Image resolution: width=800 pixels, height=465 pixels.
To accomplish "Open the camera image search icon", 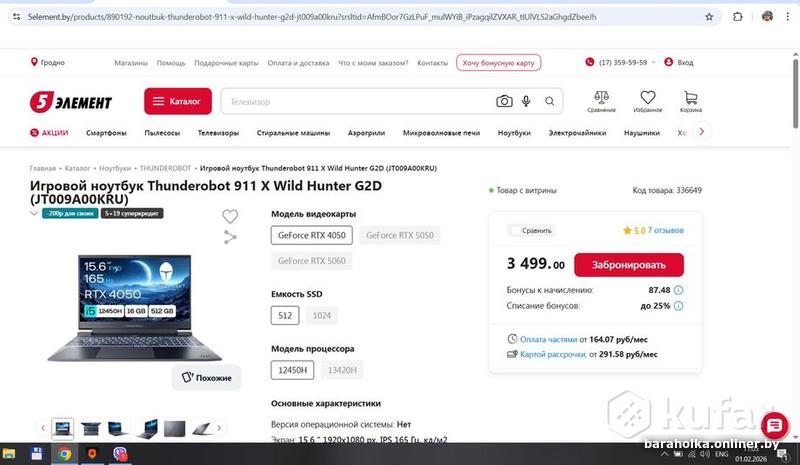I will [504, 101].
